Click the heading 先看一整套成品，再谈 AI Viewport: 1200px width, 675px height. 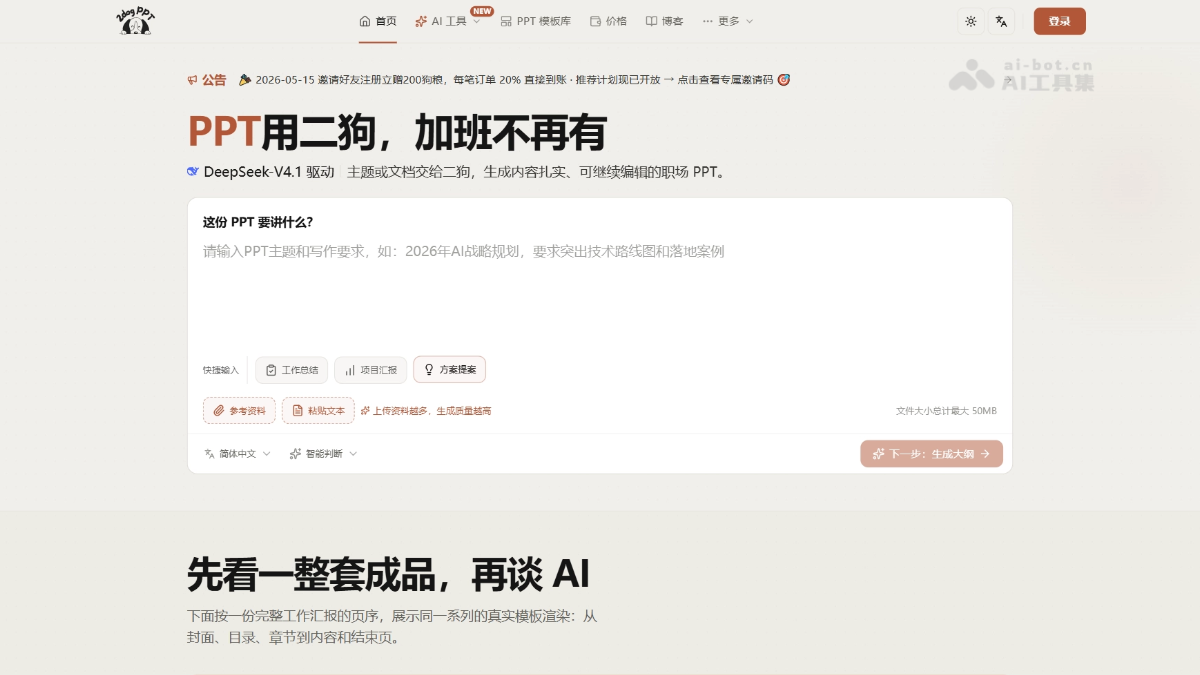click(388, 574)
